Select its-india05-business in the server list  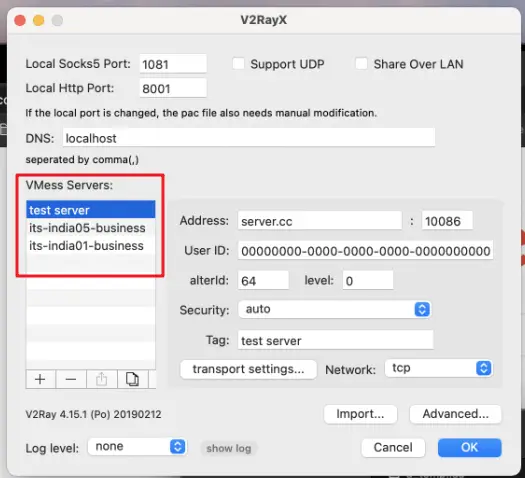click(90, 228)
